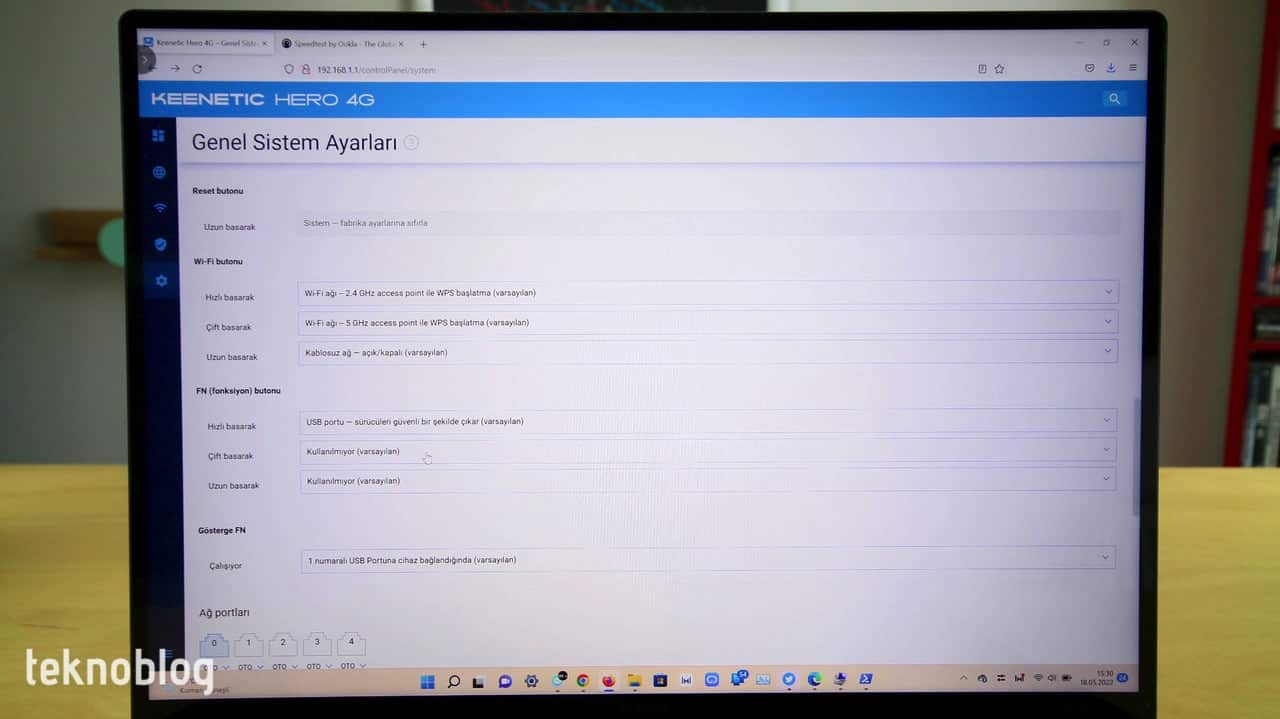Image resolution: width=1280 pixels, height=719 pixels.
Task: Expand Wi-Fi butonu Hızlı basarak dropdown
Action: click(x=707, y=293)
